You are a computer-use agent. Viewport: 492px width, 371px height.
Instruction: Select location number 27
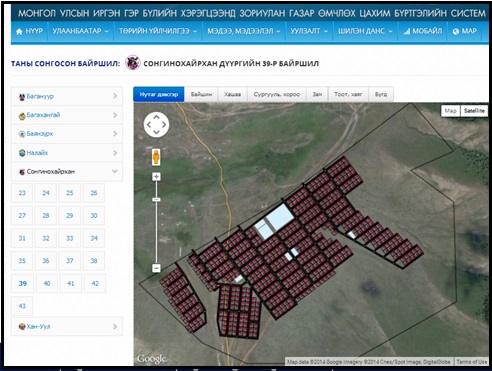[22, 216]
